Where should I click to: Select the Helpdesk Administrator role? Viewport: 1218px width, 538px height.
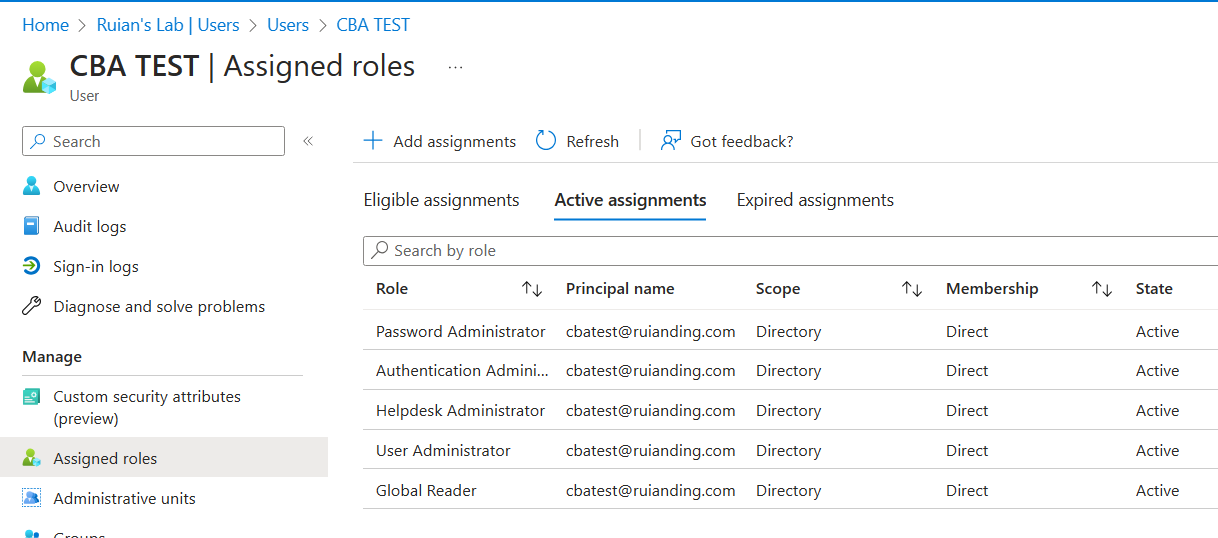coord(461,410)
